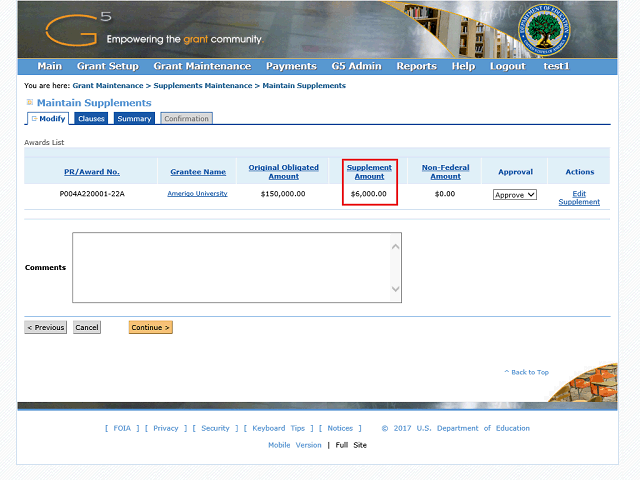Click the Edit Supplement action link
Screen dimensions: 640x480
click(x=579, y=198)
